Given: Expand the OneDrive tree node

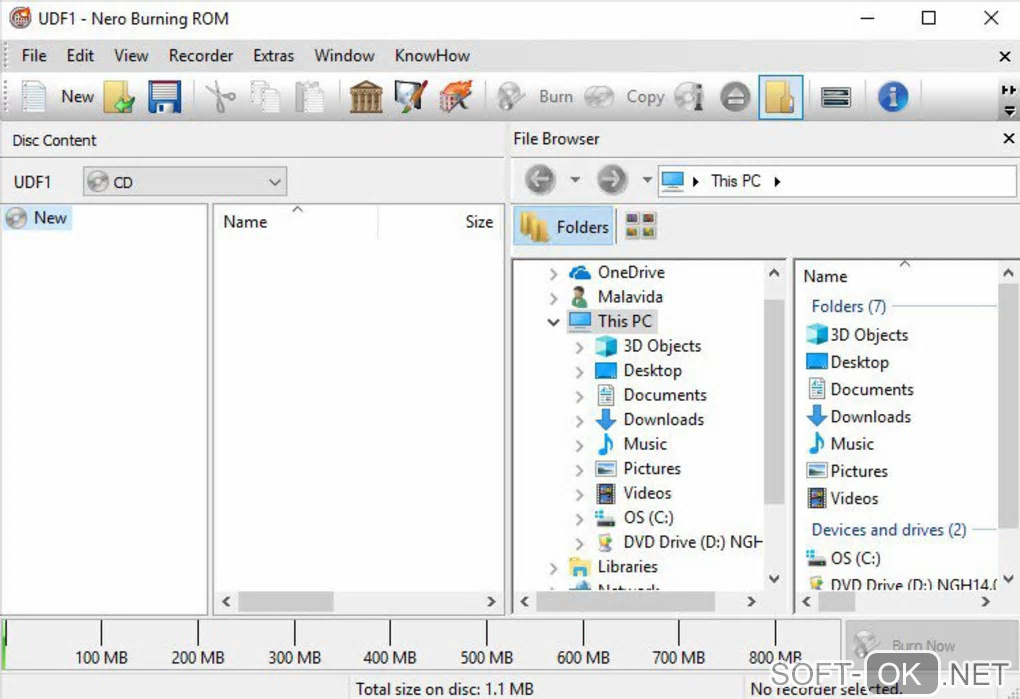Looking at the screenshot, I should pyautogui.click(x=553, y=274).
